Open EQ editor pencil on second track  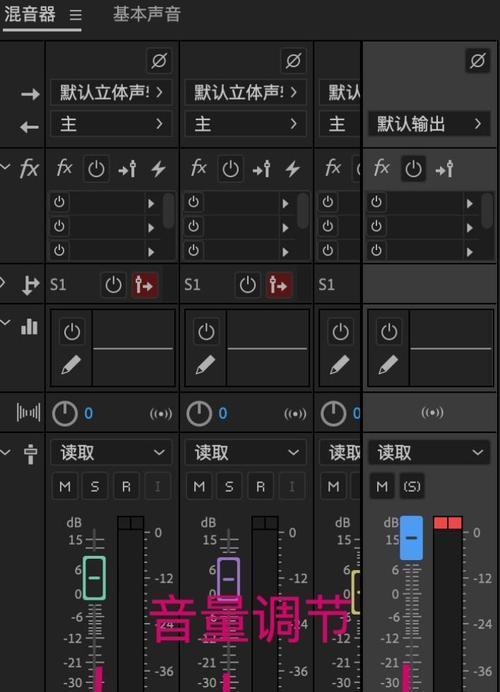205,365
